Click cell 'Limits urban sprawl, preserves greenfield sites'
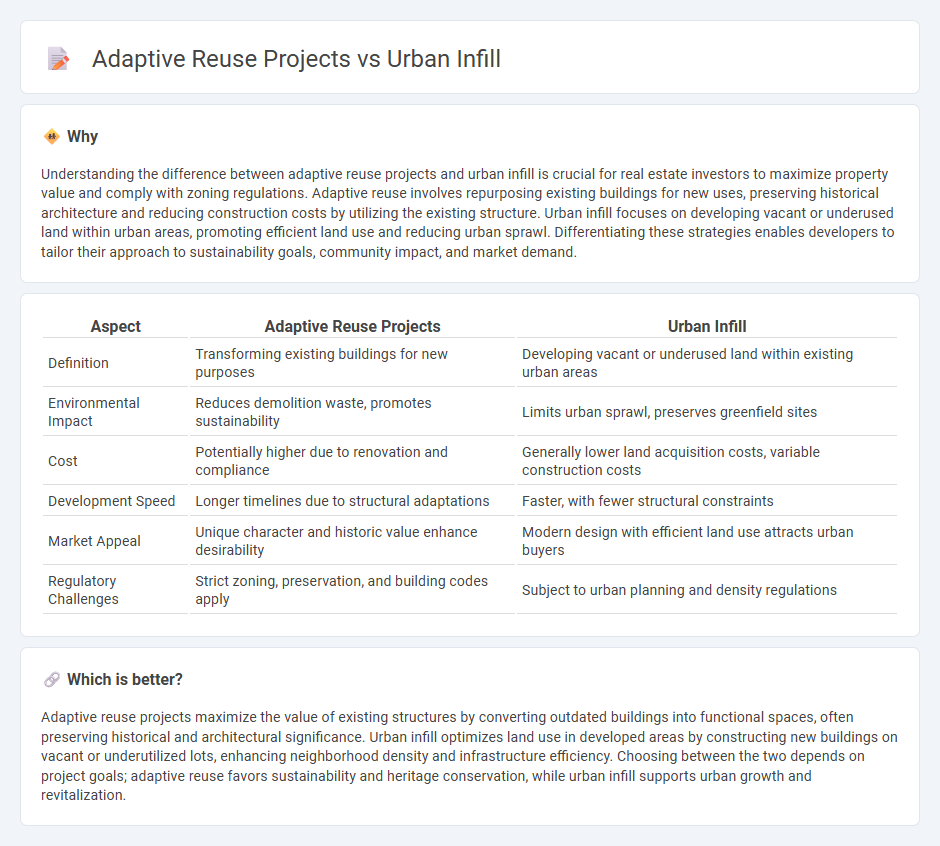 (x=707, y=412)
